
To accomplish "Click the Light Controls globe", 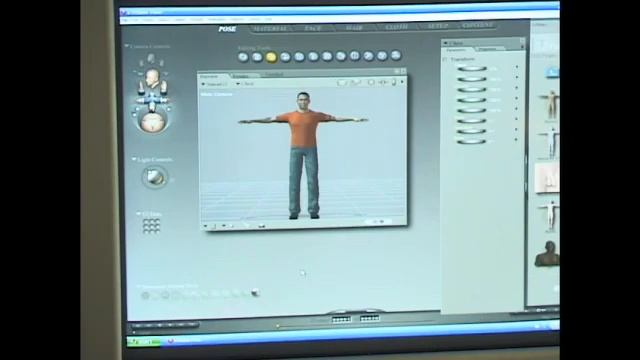I will (155, 178).
